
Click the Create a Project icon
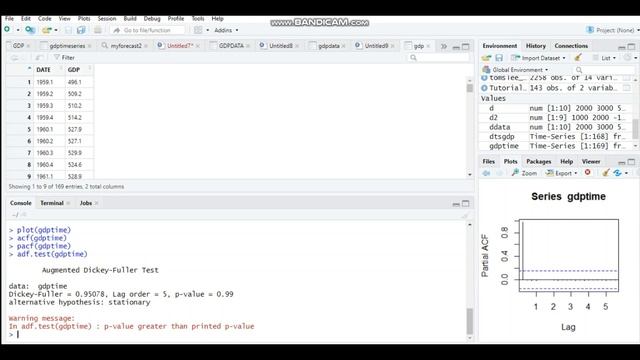click(30, 30)
